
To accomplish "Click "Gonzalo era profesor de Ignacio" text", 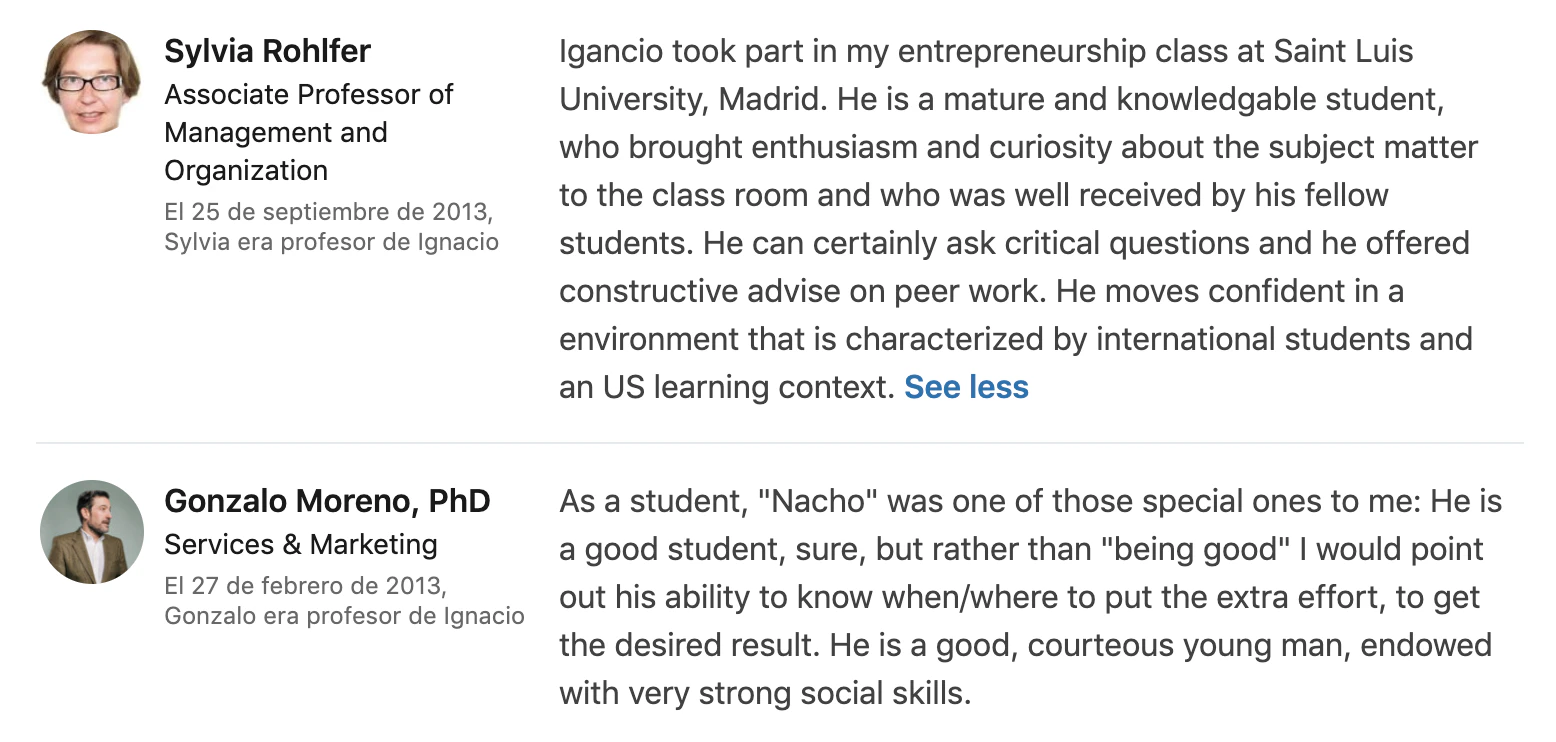I will 344,615.
